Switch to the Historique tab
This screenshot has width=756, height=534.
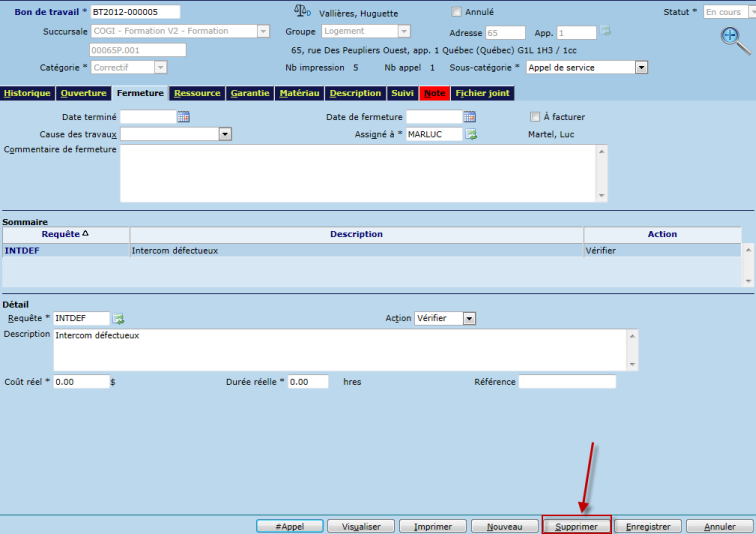coord(27,93)
